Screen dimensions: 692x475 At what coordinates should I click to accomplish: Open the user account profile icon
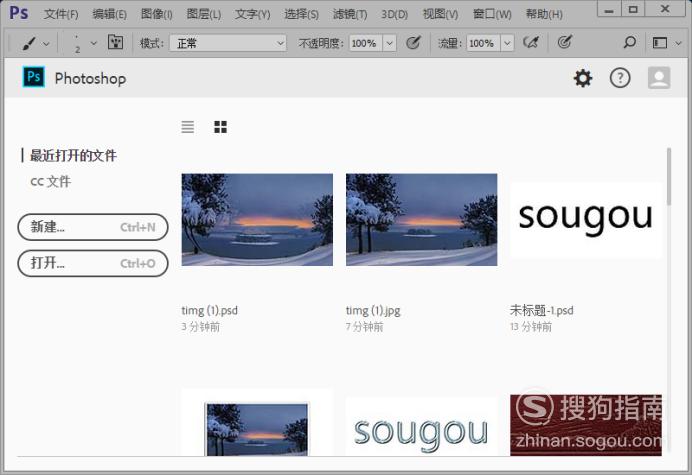click(x=659, y=78)
